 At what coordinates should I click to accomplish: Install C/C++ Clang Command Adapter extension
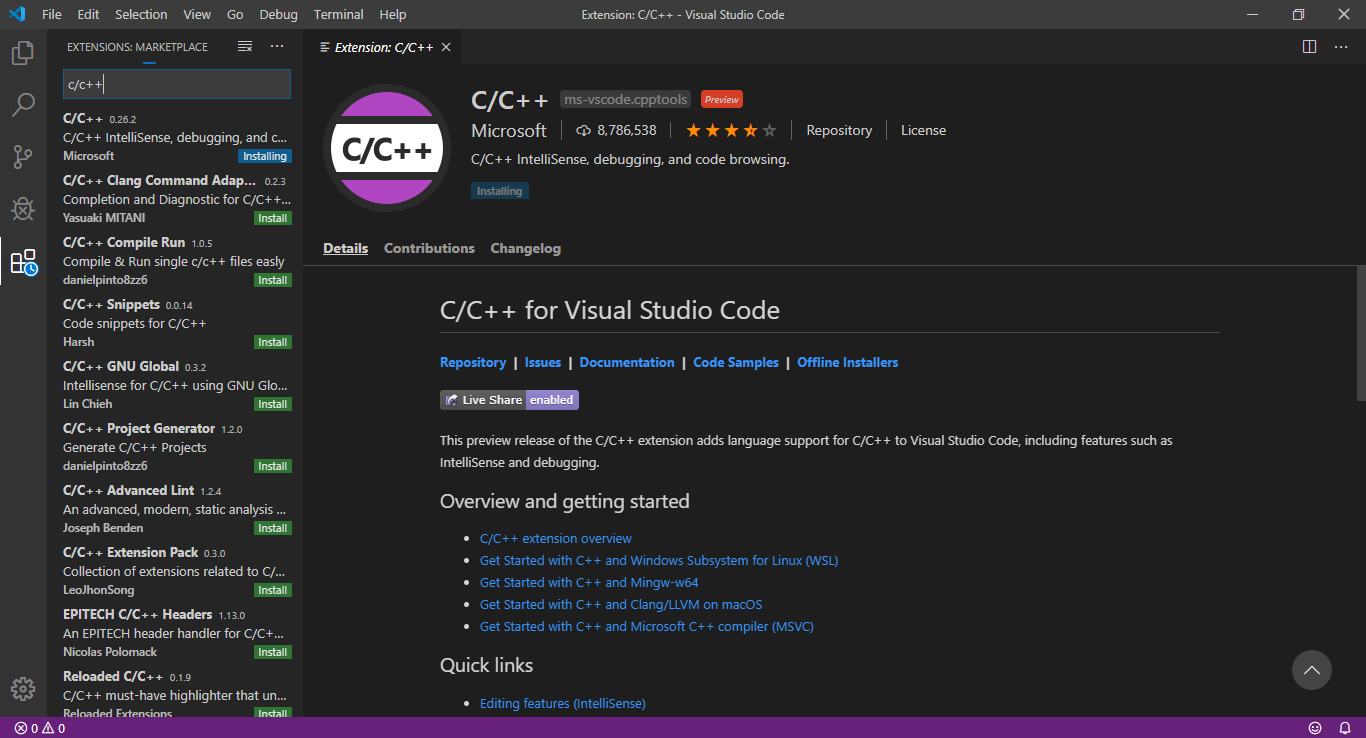click(272, 218)
